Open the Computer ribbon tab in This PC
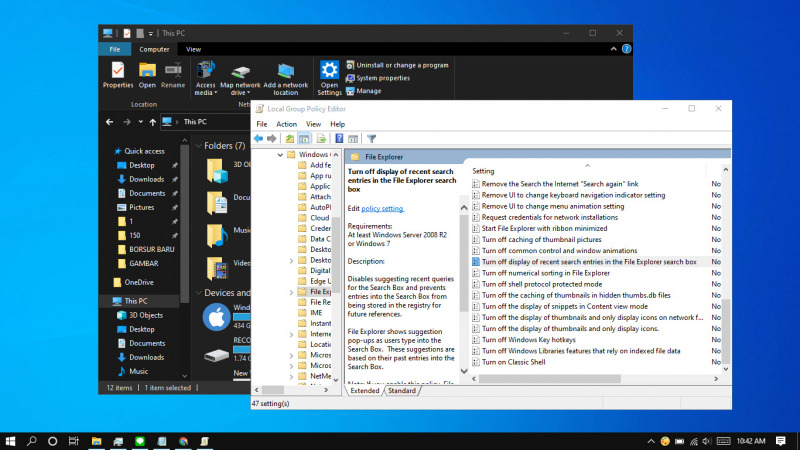Screen dimensions: 800x450 [x=154, y=49]
